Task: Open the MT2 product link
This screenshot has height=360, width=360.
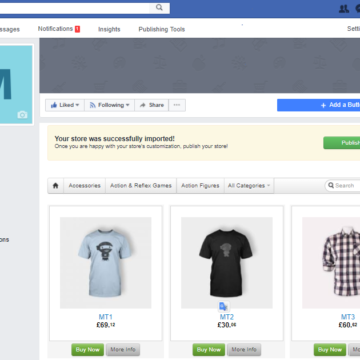Action: click(227, 317)
